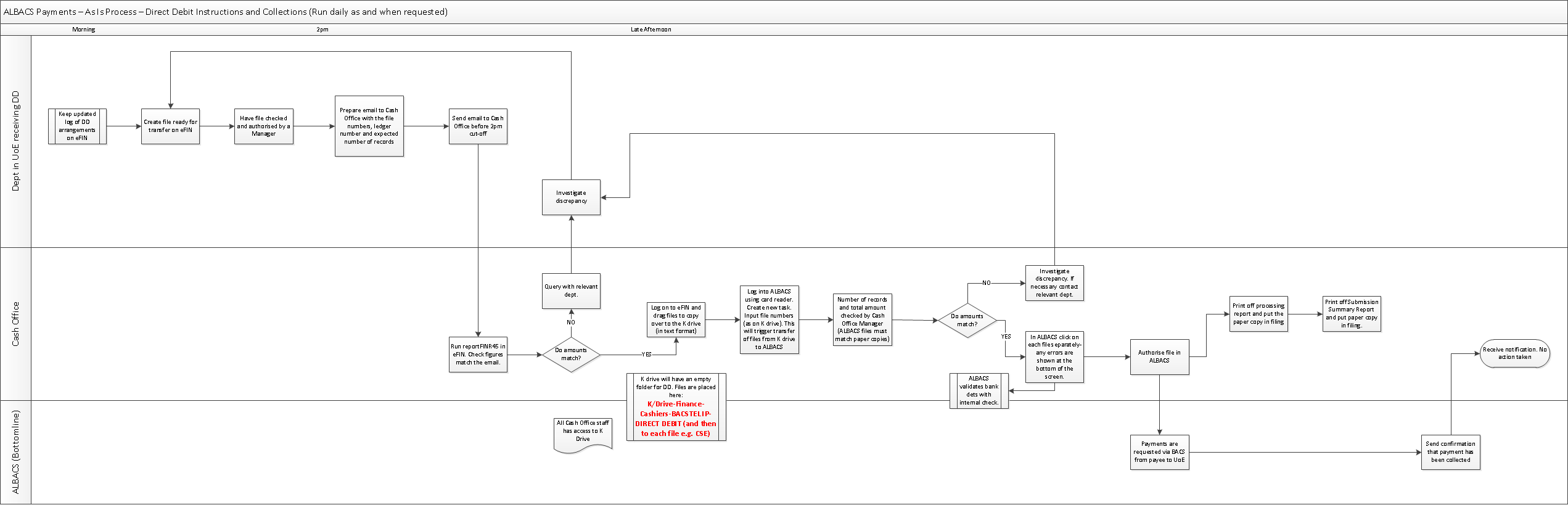This screenshot has width=1568, height=526.
Task: Select the 'Receive notification. No action taken' terminator
Action: 1514,353
